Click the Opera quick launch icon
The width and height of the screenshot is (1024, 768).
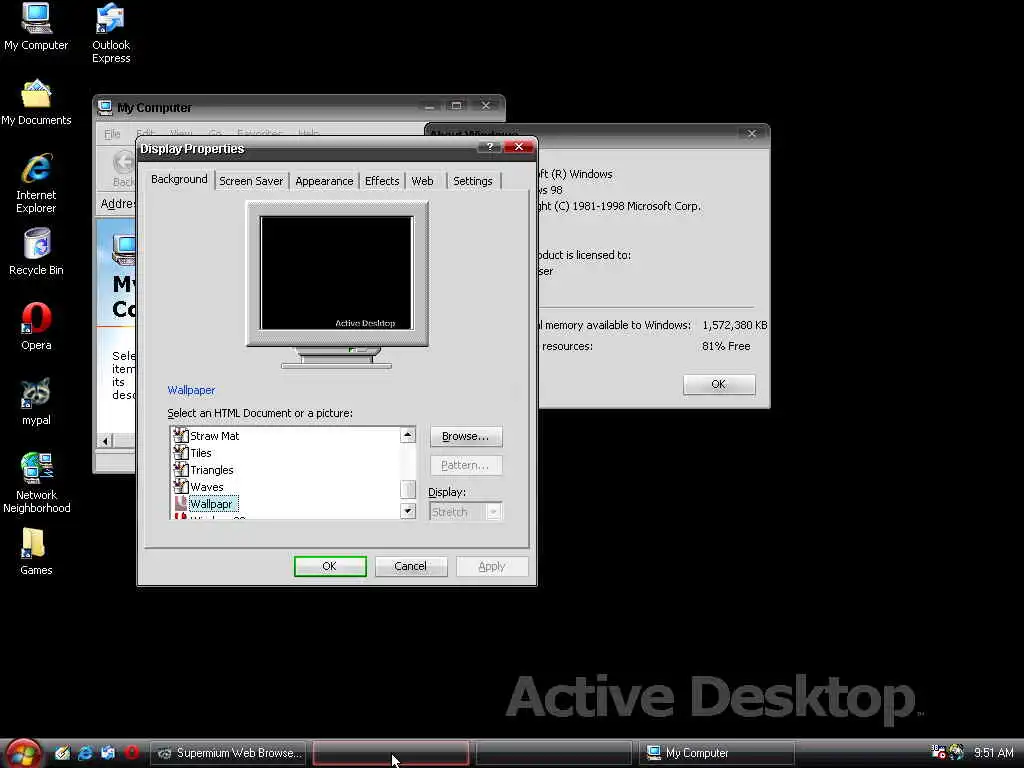(131, 753)
